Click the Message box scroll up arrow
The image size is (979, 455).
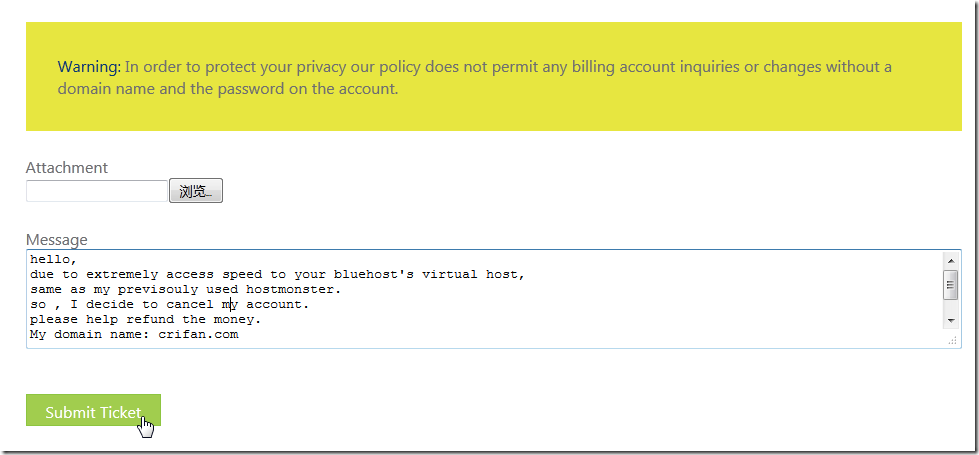(950, 261)
